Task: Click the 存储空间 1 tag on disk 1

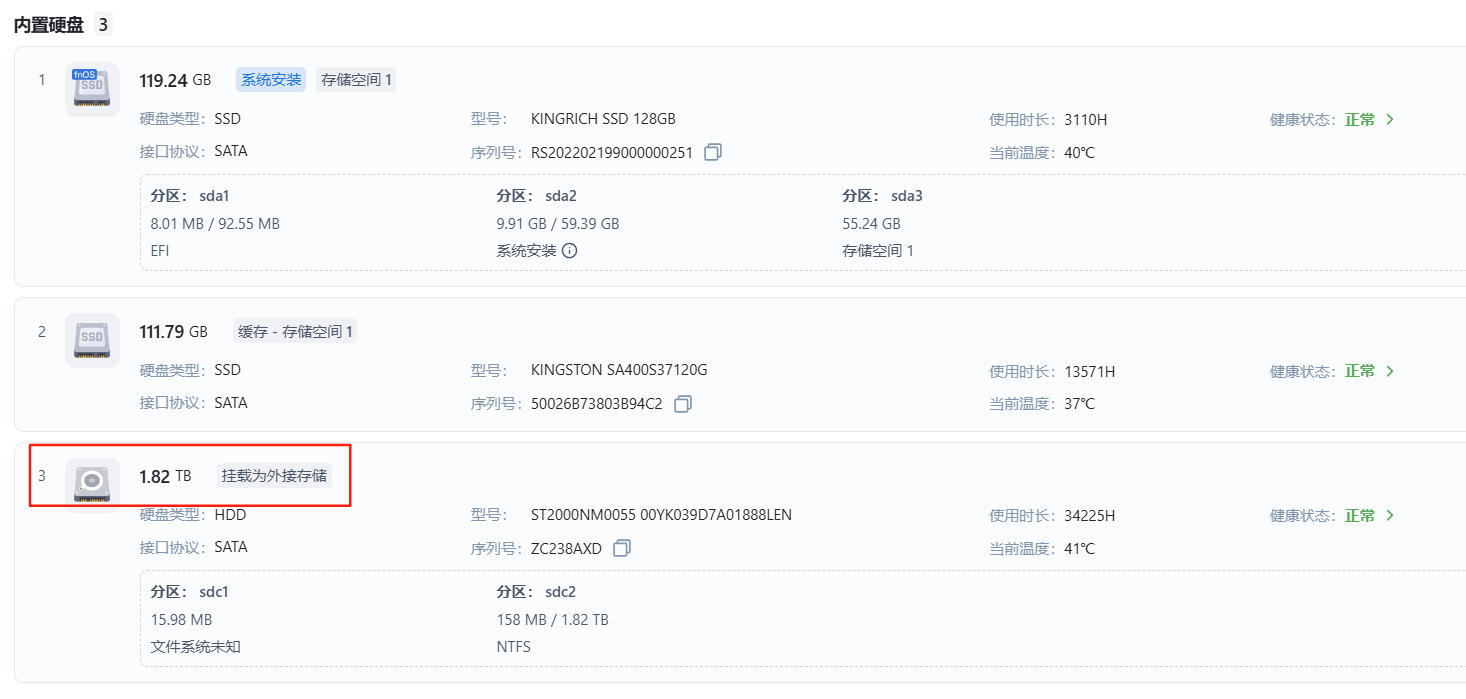Action: pos(356,80)
